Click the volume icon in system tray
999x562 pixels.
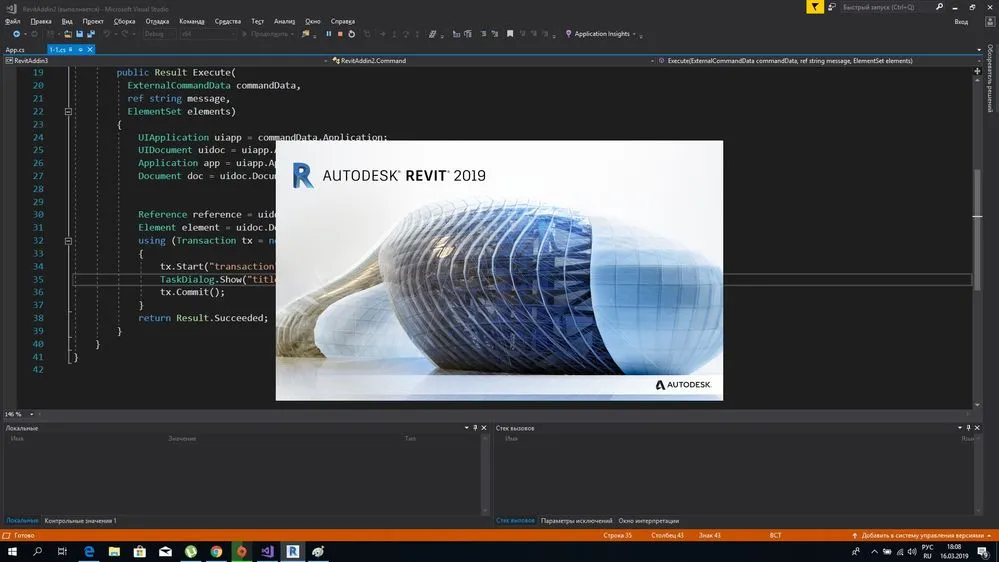click(912, 551)
